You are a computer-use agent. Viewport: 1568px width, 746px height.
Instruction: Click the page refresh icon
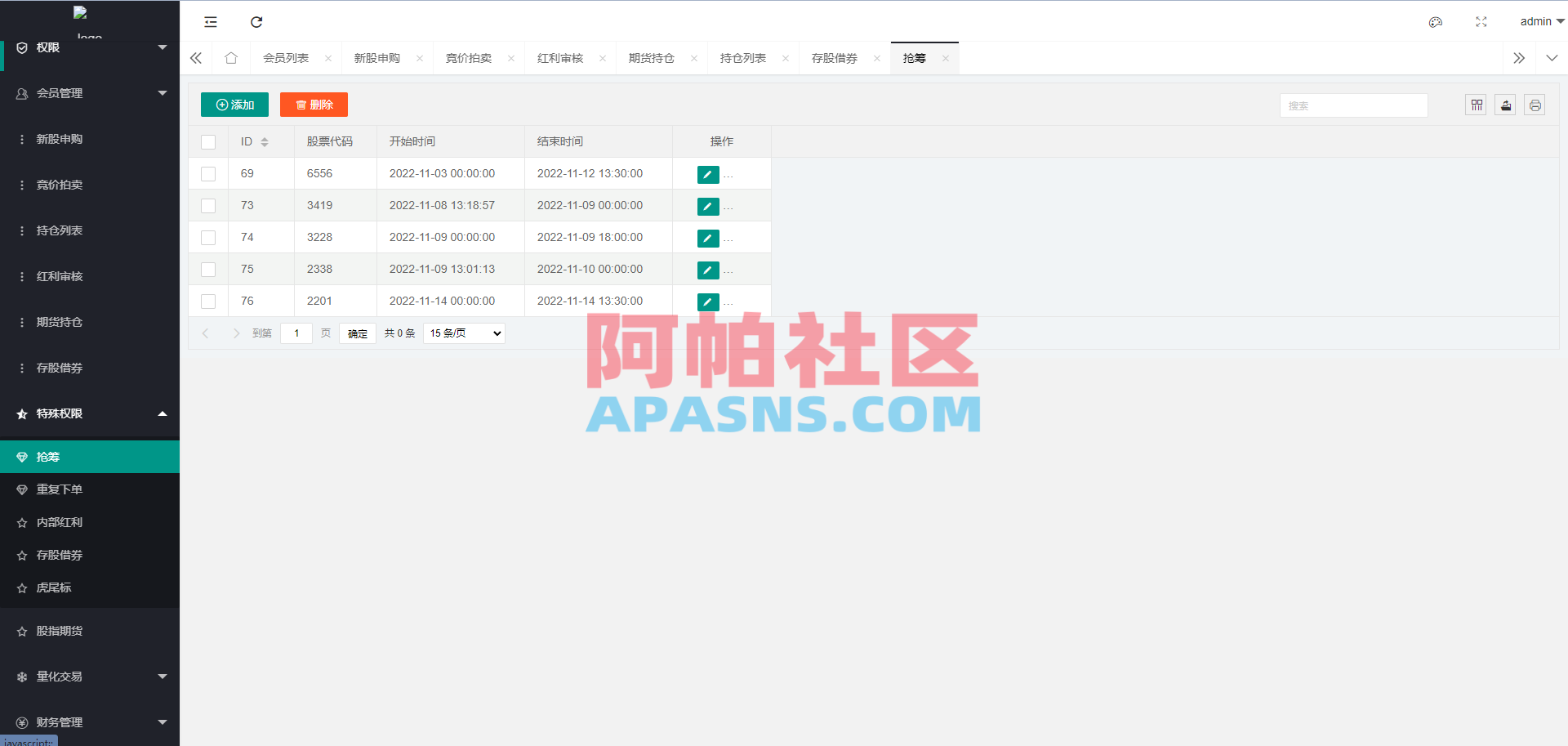[x=256, y=22]
